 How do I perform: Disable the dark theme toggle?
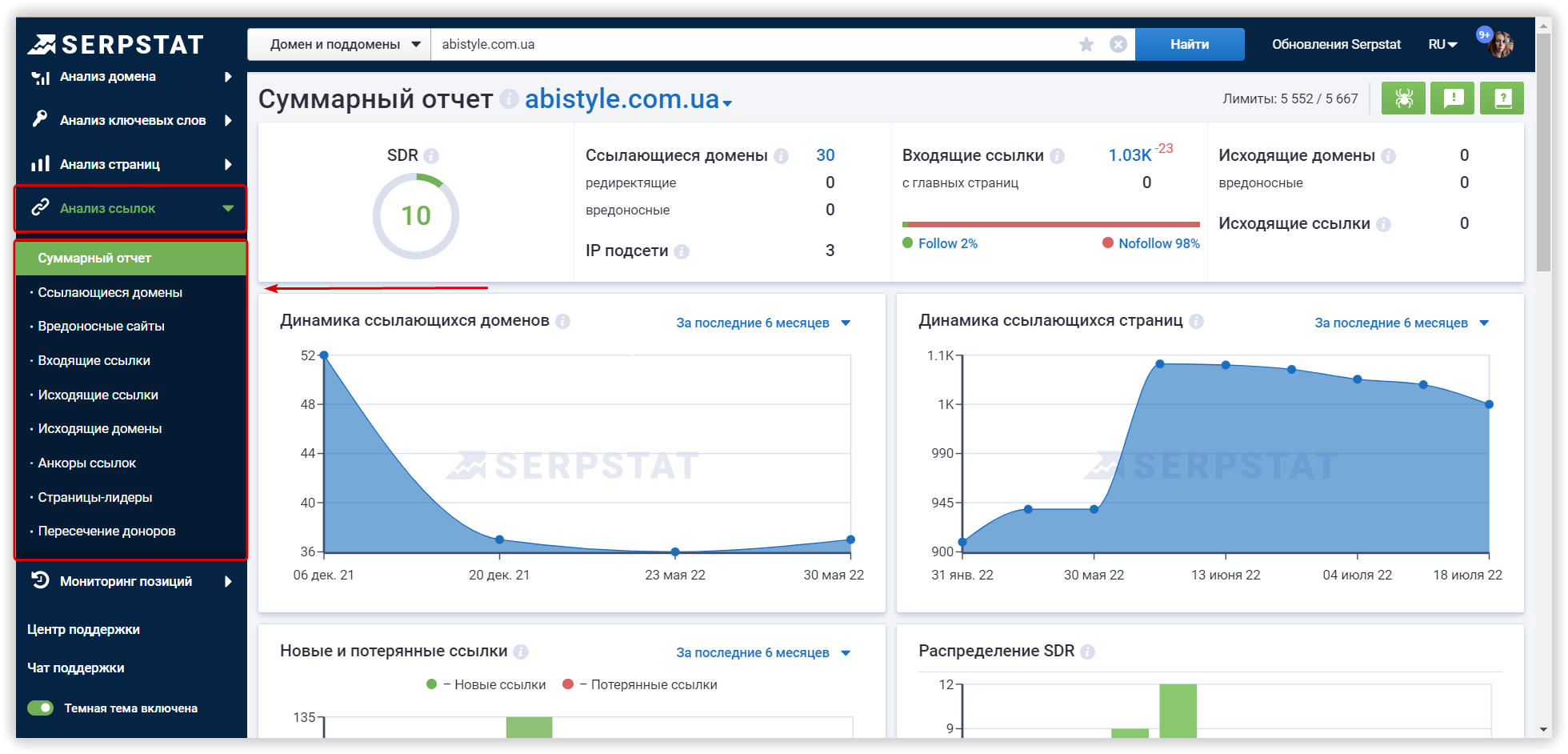click(x=41, y=708)
